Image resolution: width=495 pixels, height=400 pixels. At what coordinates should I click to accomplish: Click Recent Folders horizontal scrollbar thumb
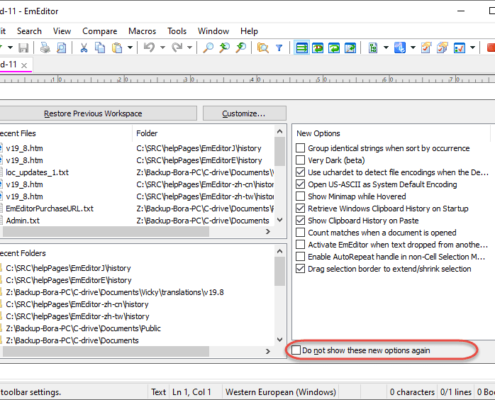pos(105,351)
